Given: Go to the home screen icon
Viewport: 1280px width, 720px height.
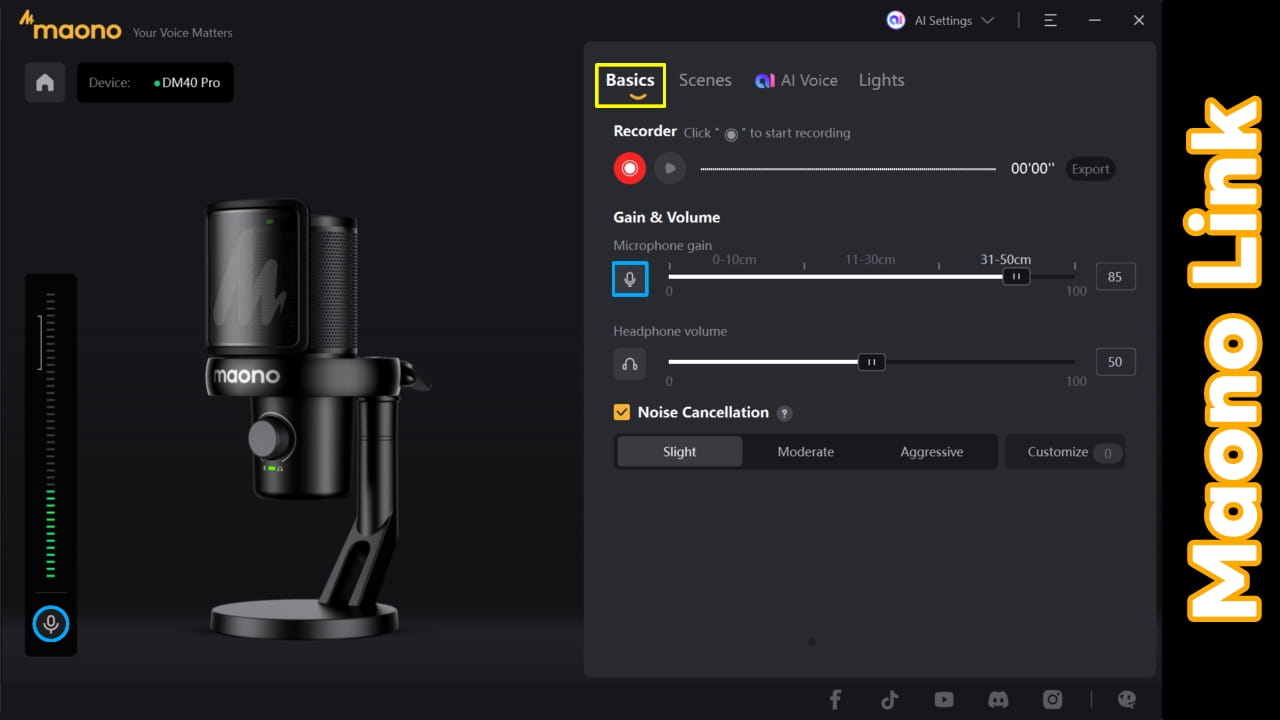Looking at the screenshot, I should (45, 83).
